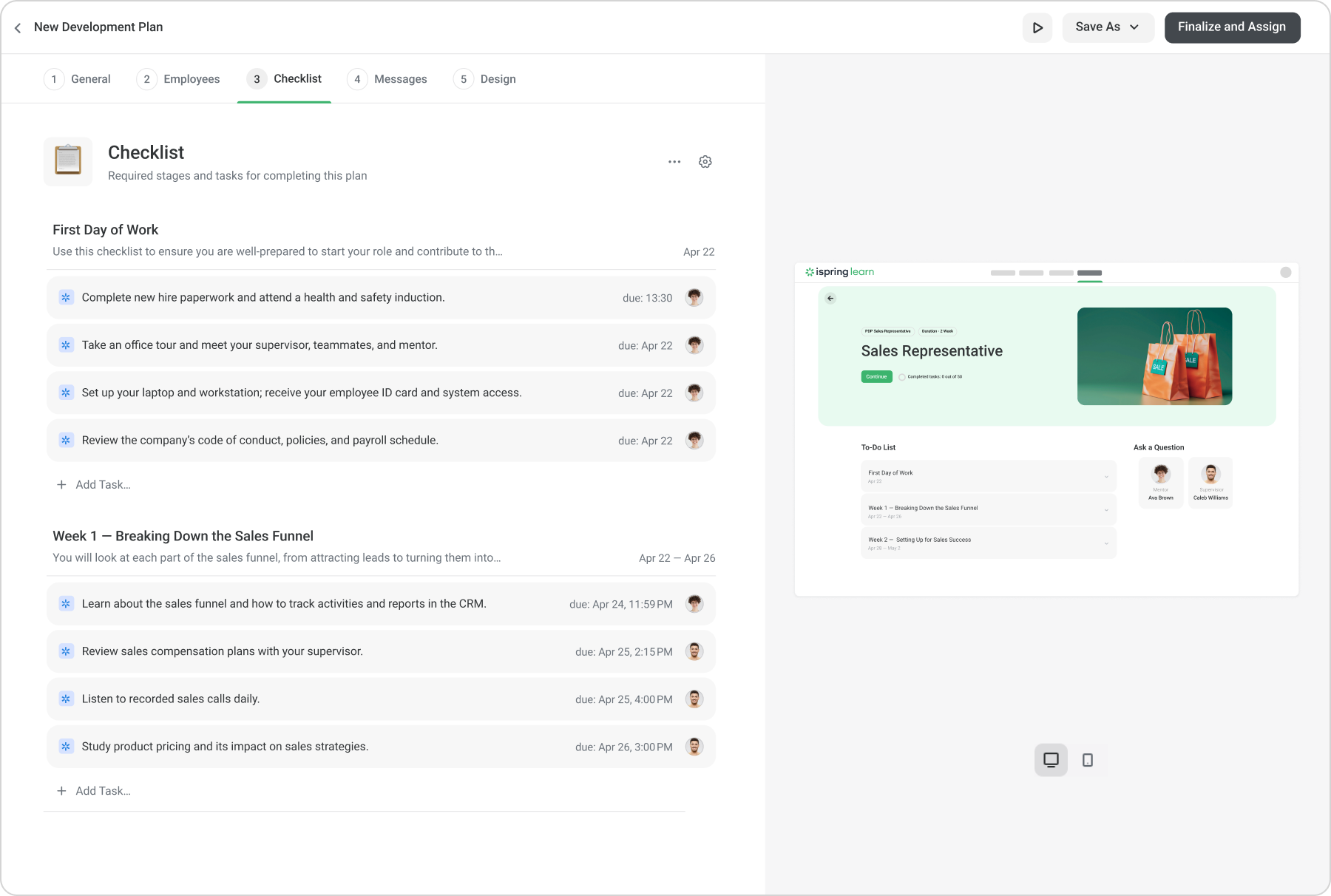
Task: Click the clipboard icon beside the Checklist title
Action: [x=68, y=161]
